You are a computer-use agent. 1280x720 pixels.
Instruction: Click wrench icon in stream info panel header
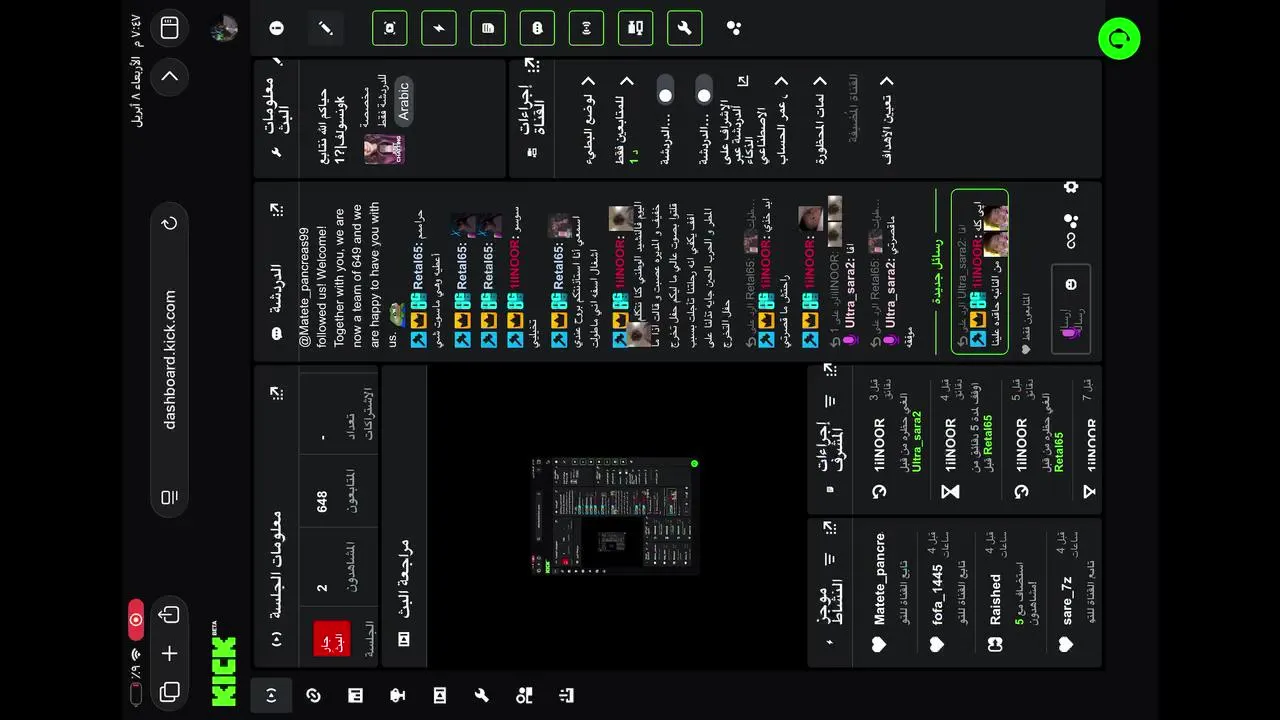(x=276, y=152)
